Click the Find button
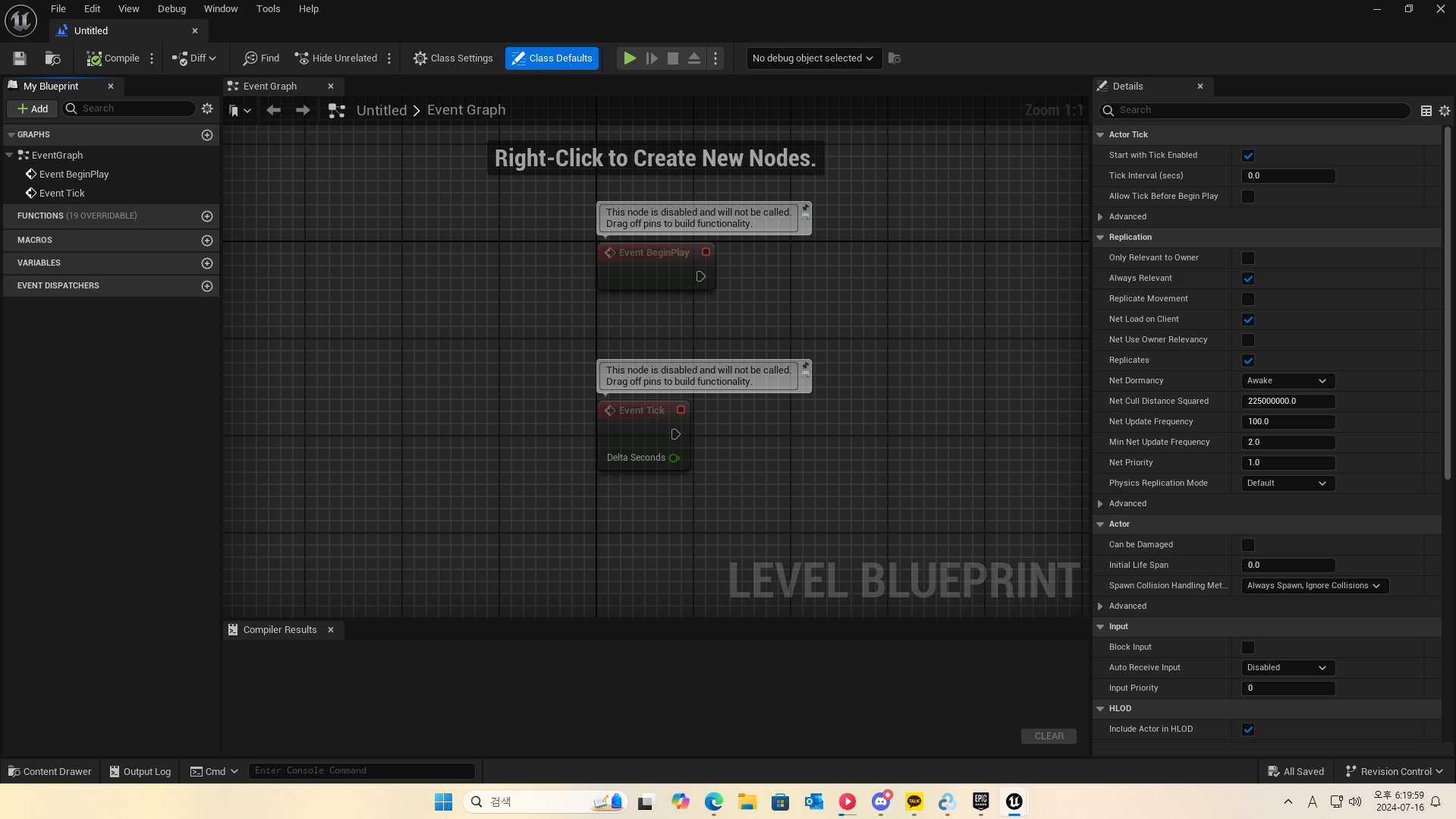 click(261, 58)
